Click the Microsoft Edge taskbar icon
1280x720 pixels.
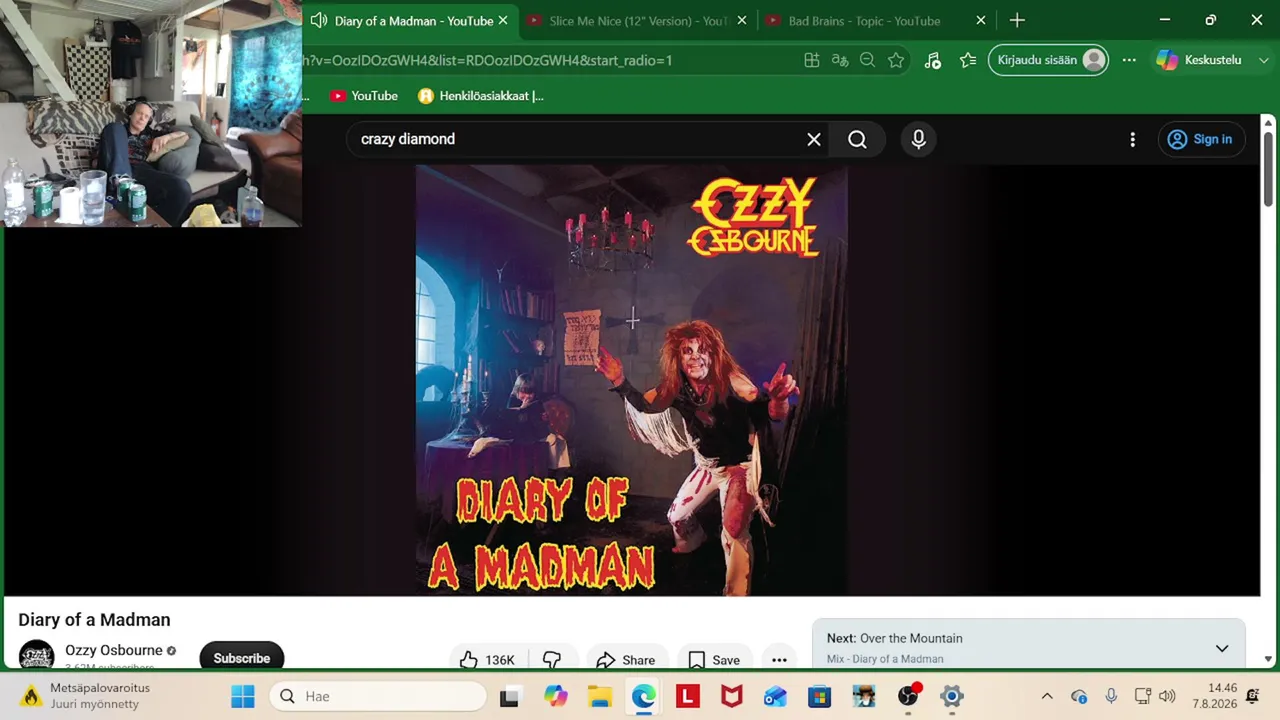click(x=643, y=696)
